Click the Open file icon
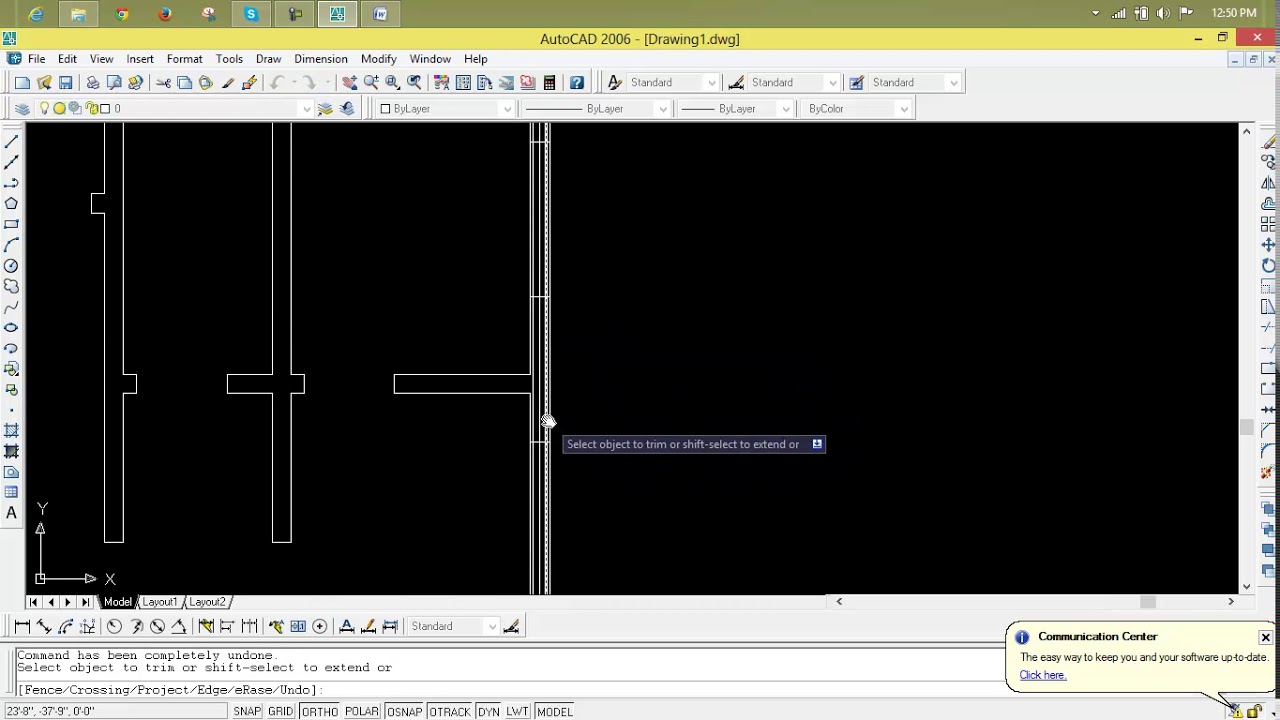Viewport: 1280px width, 720px height. coord(44,83)
